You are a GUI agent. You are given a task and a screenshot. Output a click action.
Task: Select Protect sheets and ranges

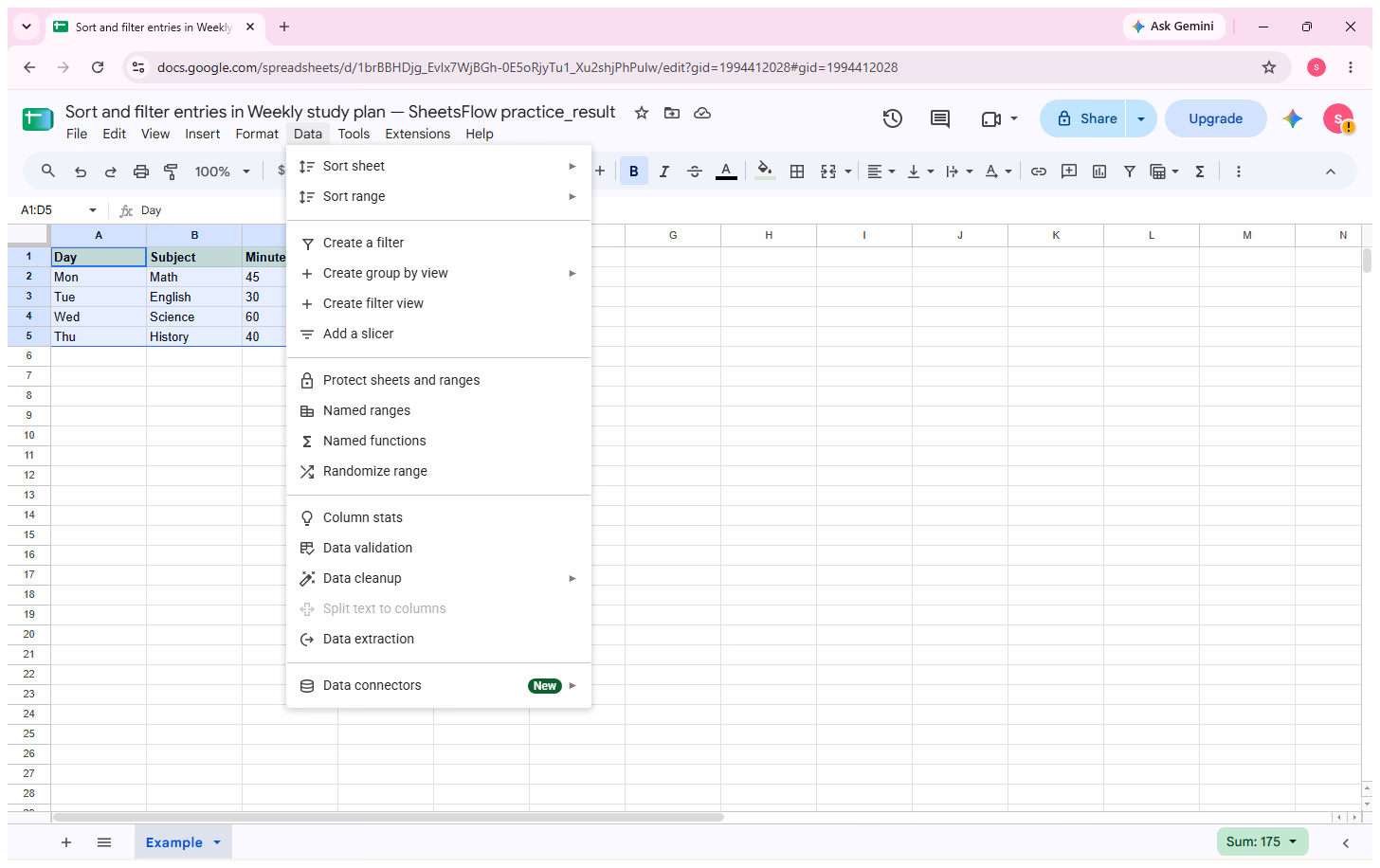tap(439, 380)
